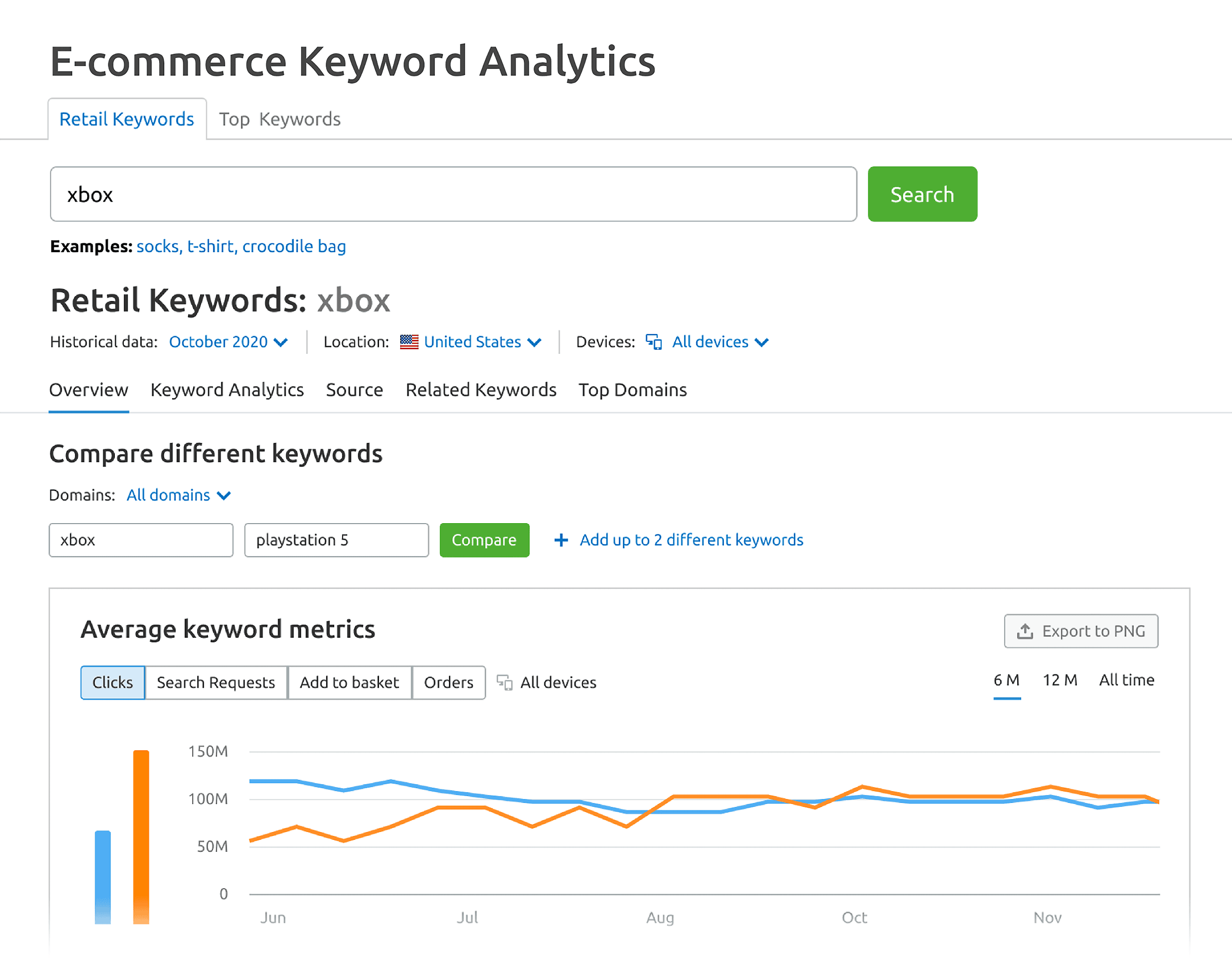Switch chart to Orders metric
The image size is (1232, 966).
(x=448, y=683)
